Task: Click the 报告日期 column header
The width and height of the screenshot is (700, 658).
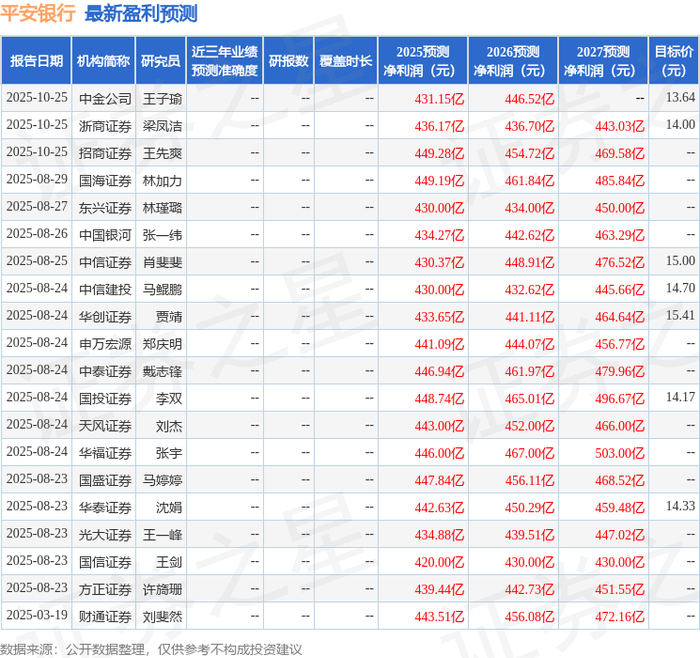Action: point(36,61)
